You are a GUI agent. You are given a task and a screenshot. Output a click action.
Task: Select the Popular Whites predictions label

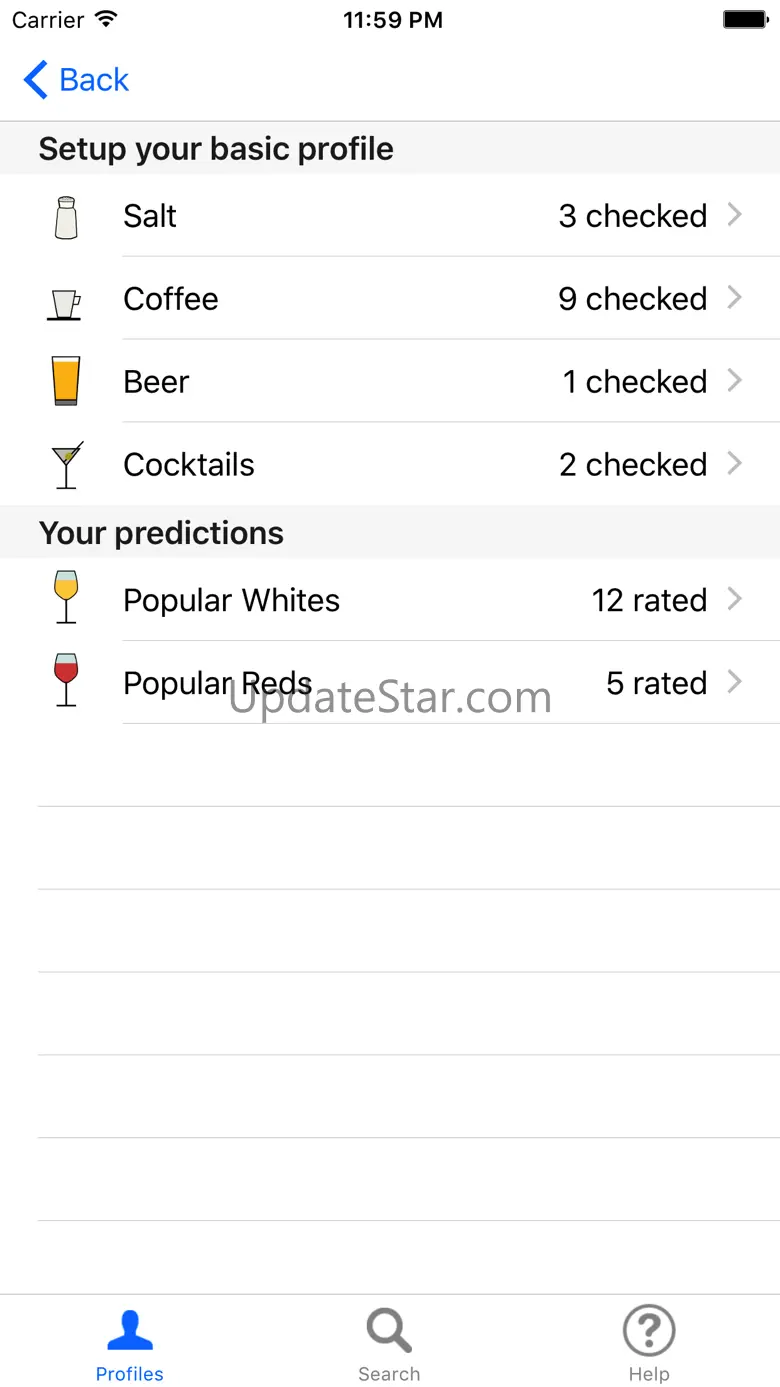click(231, 600)
